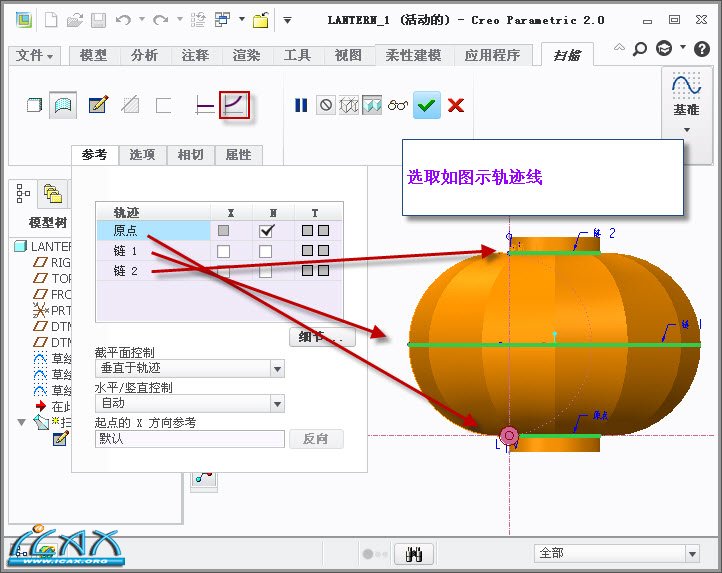Open the learning connector icon
The height and width of the screenshot is (573, 722).
[x=664, y=48]
